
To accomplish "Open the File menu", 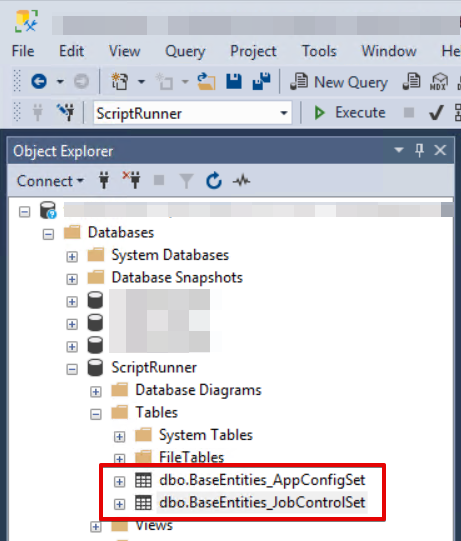I will (x=23, y=51).
